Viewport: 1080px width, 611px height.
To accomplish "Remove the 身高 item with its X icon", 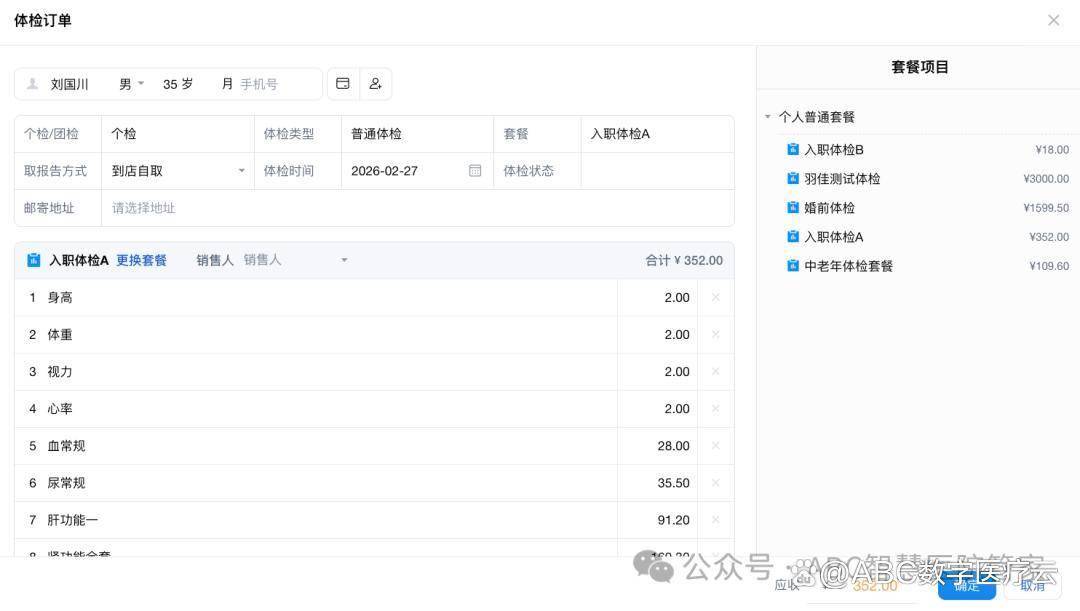I will 715,297.
